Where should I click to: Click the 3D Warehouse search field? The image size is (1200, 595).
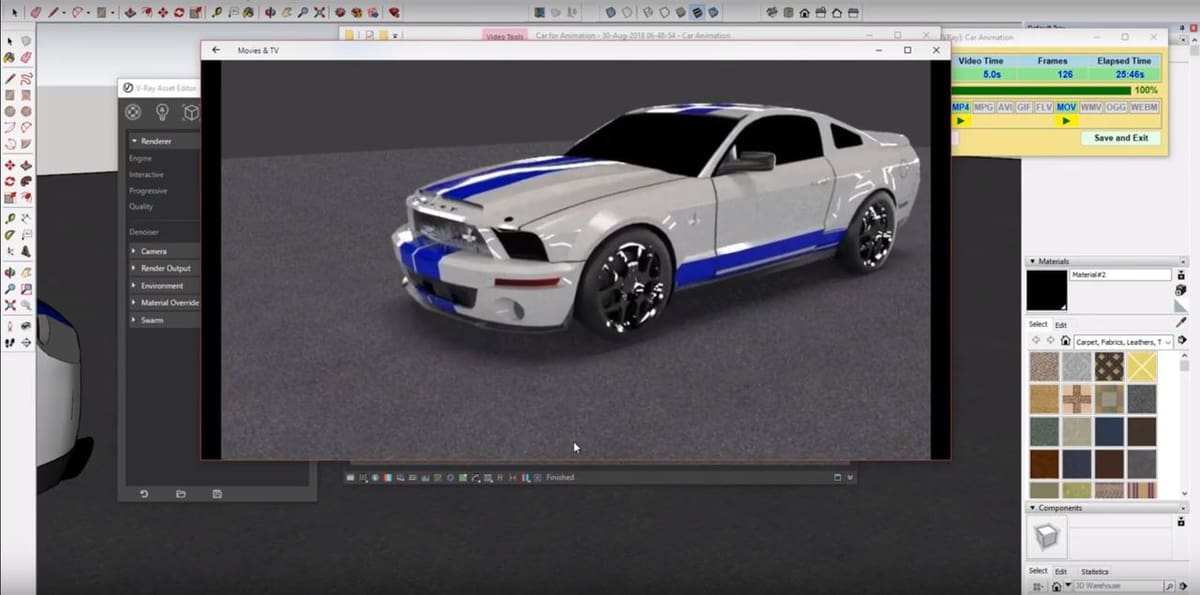coord(1117,586)
